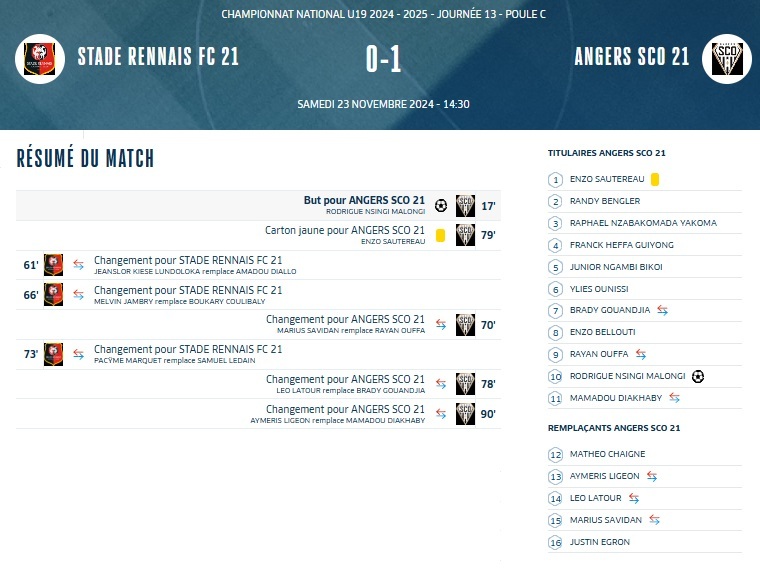Open STADE RENNAIS FC 21 team name

158,57
